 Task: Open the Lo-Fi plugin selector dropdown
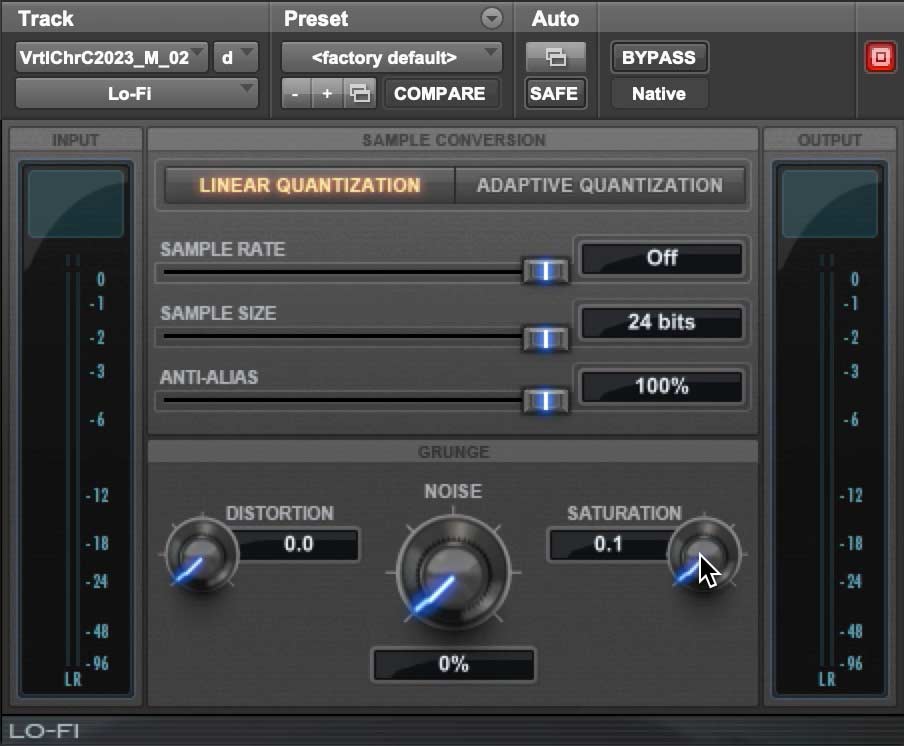(x=135, y=93)
